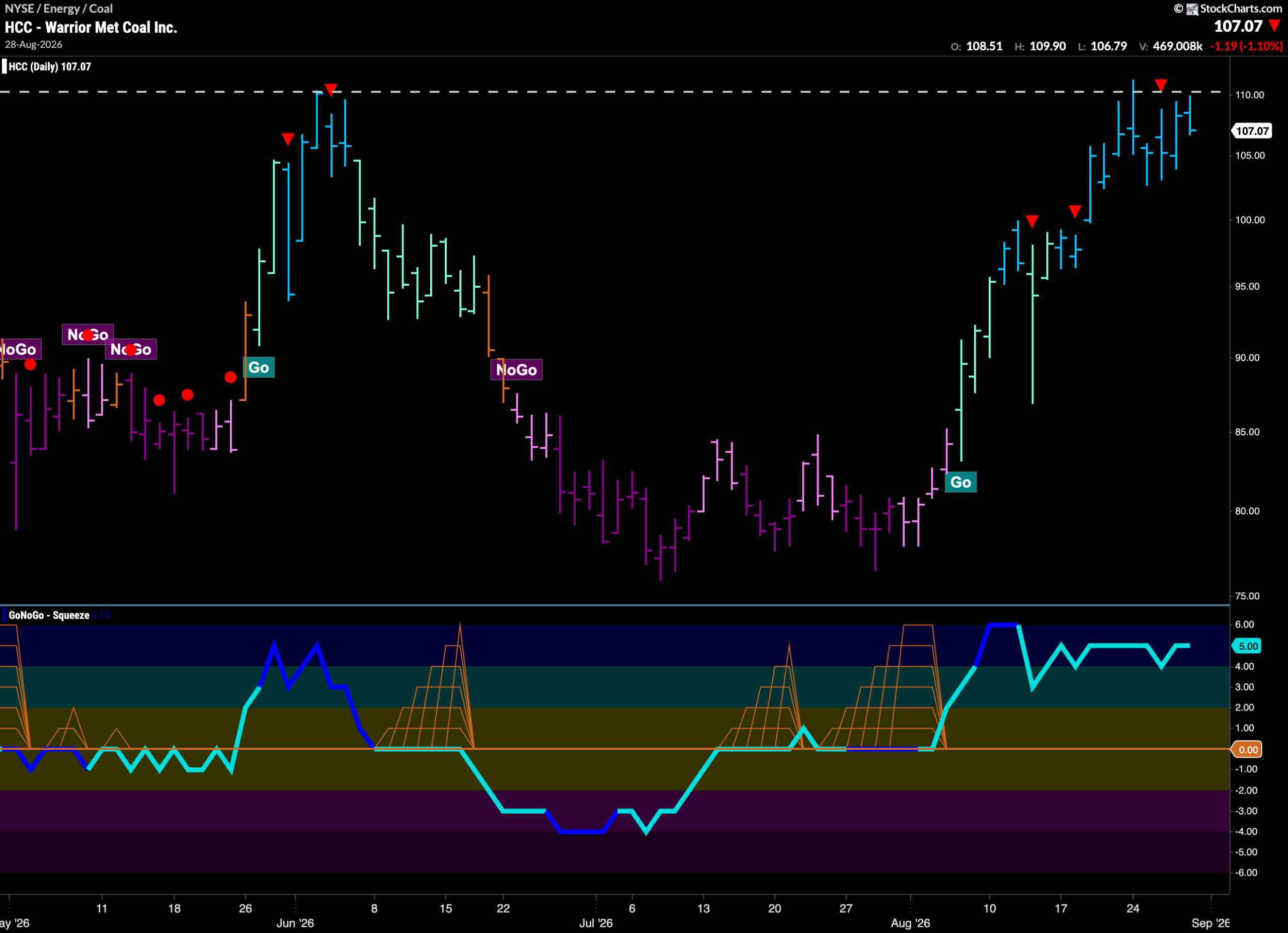Click the red circle just left of the May Go label
The image size is (1288, 933).
coord(230,377)
